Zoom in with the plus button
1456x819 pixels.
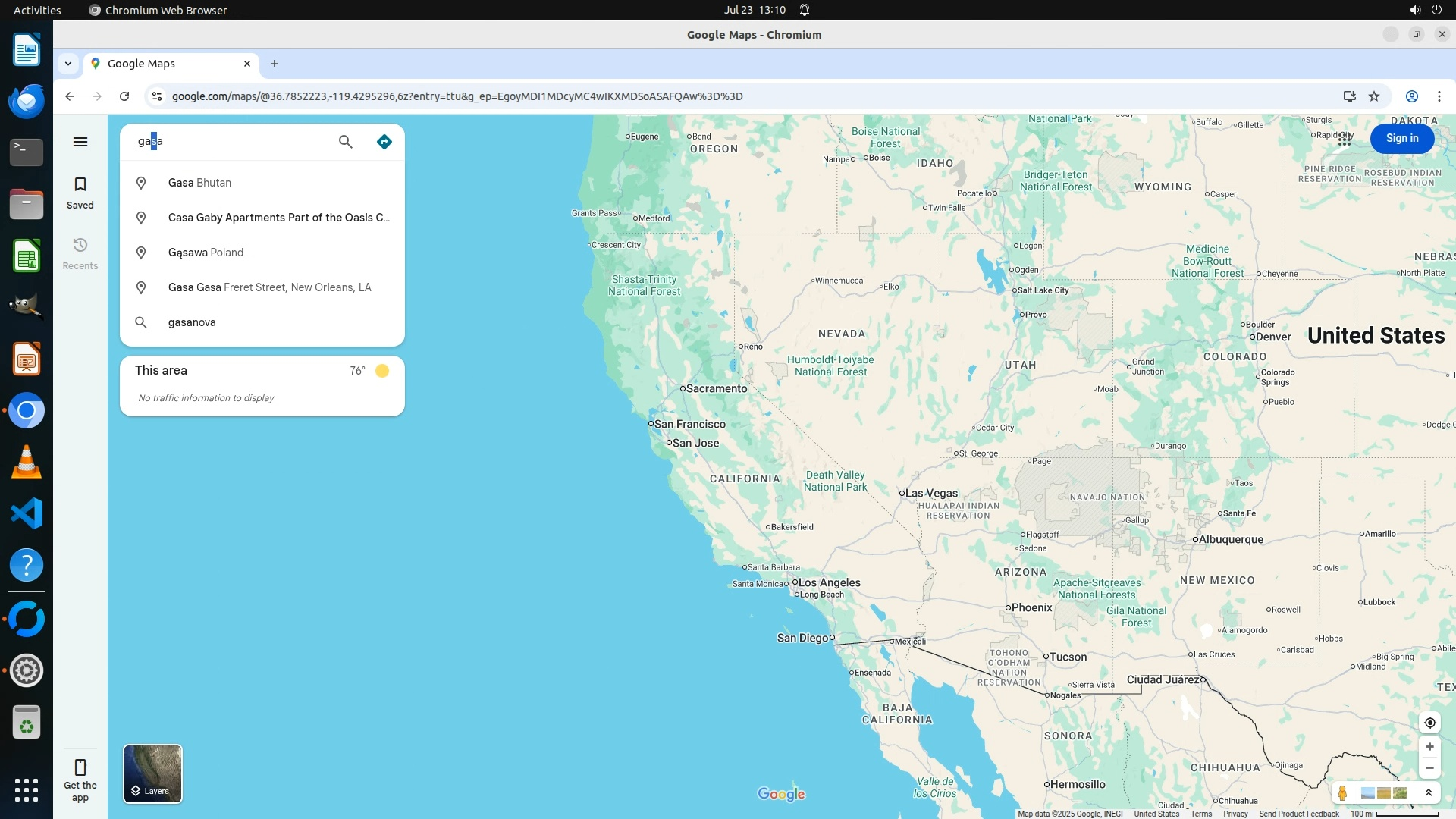pyautogui.click(x=1429, y=747)
